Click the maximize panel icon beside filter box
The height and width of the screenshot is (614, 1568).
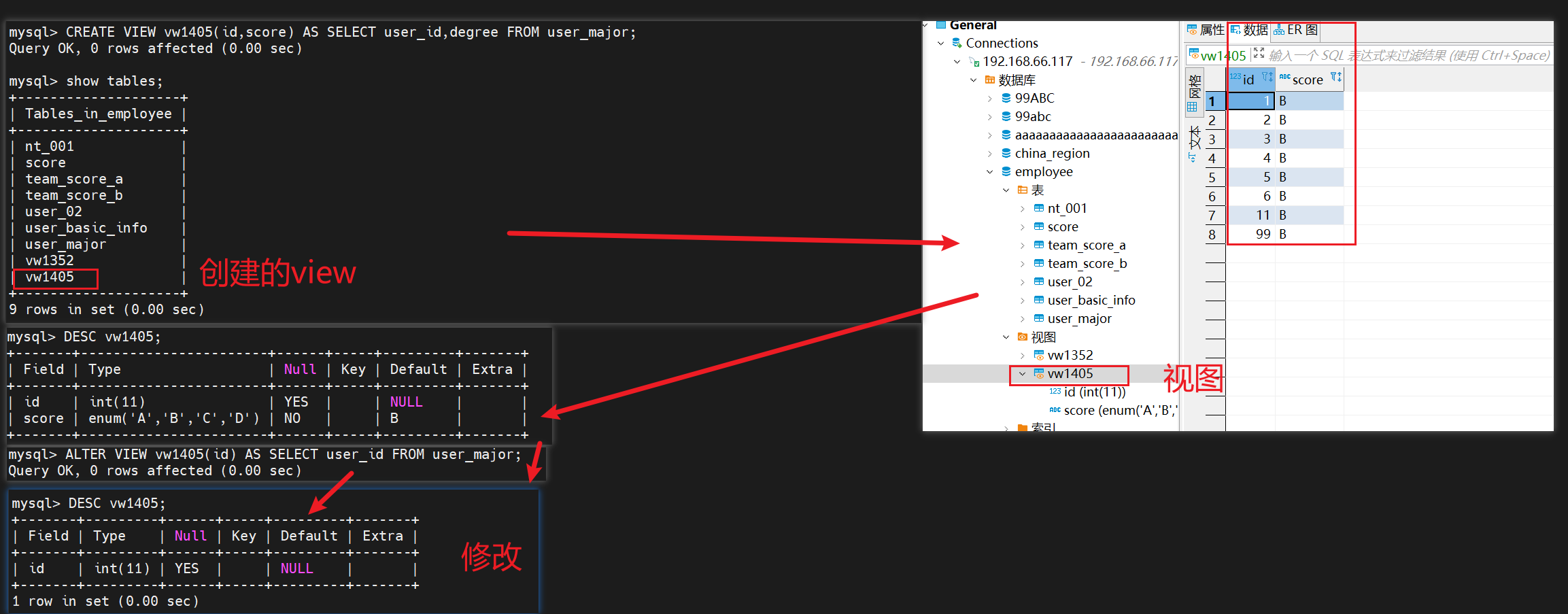[x=1259, y=53]
